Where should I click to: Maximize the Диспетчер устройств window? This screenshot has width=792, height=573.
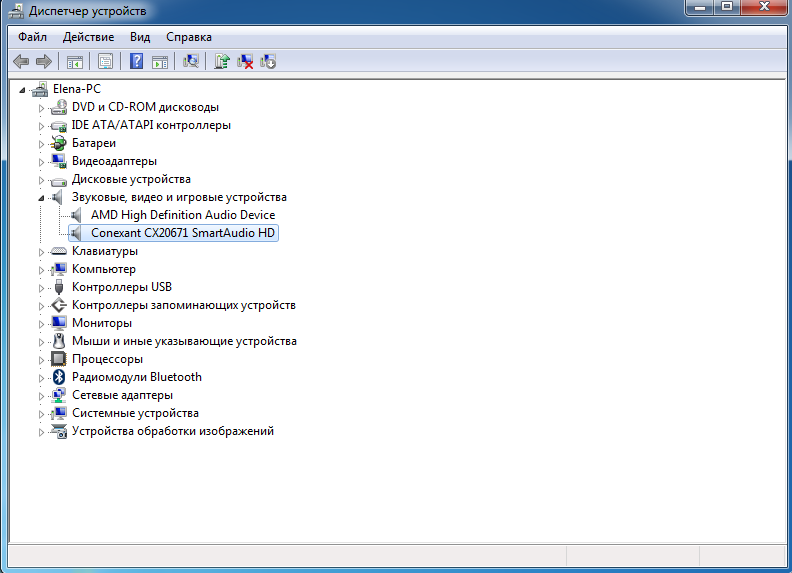727,7
